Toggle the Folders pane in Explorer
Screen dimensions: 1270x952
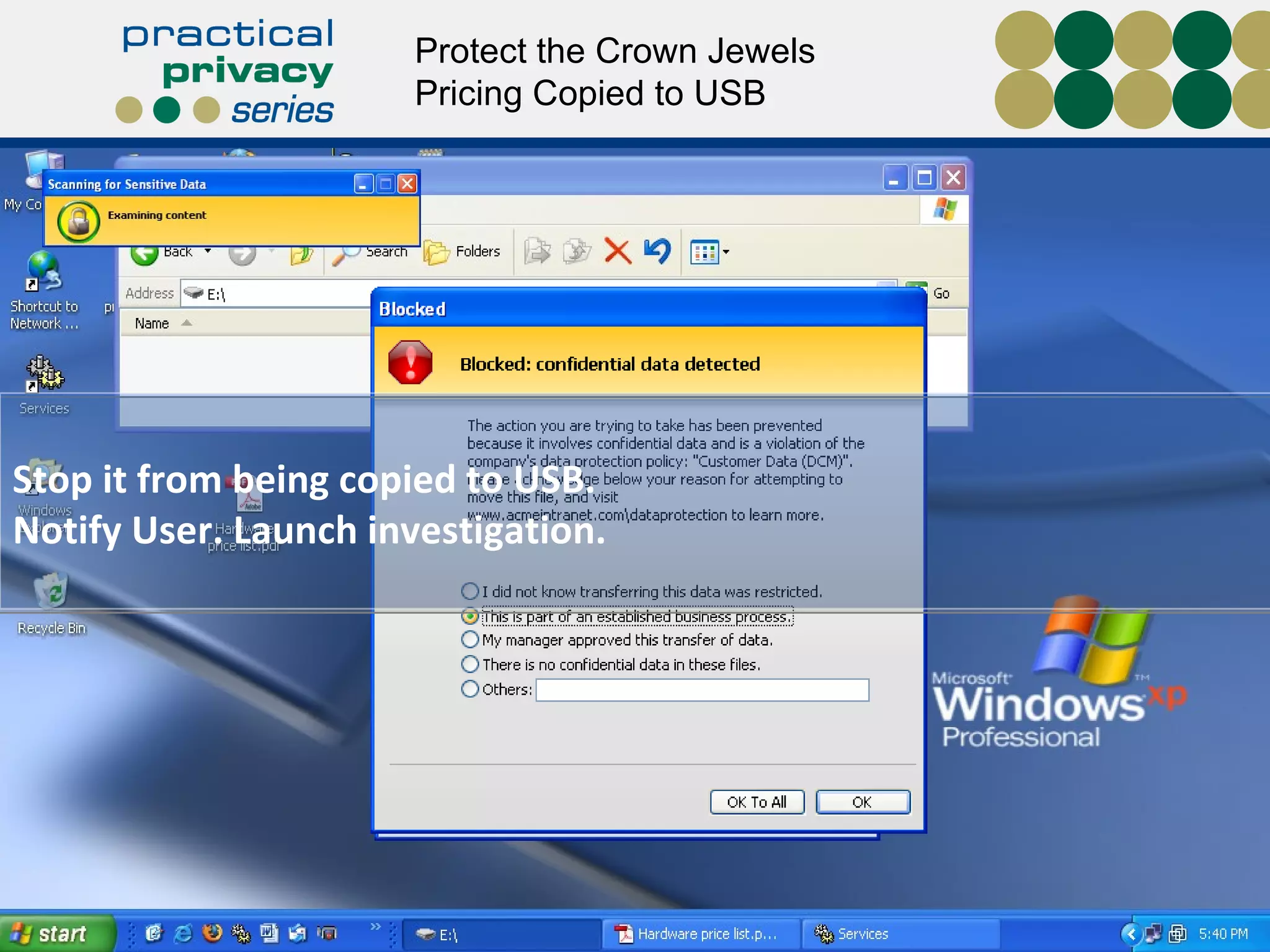pyautogui.click(x=462, y=252)
